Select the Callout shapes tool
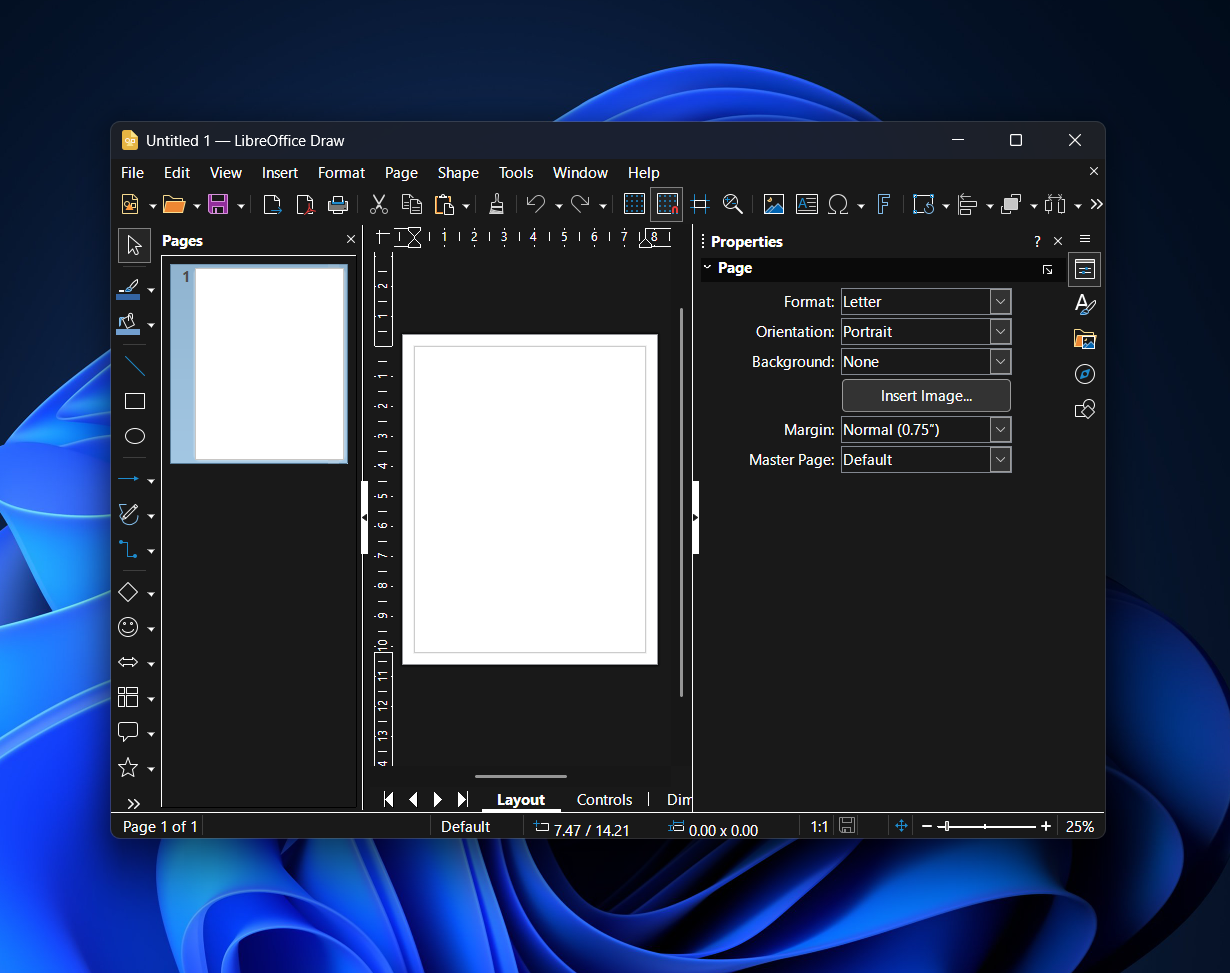The width and height of the screenshot is (1230, 973). (128, 732)
